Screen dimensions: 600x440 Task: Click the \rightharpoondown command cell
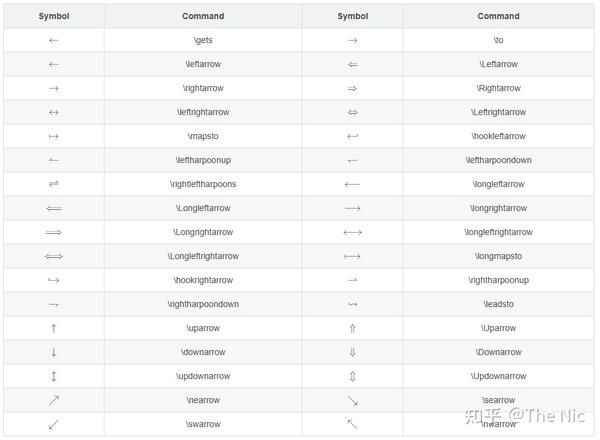(x=203, y=304)
